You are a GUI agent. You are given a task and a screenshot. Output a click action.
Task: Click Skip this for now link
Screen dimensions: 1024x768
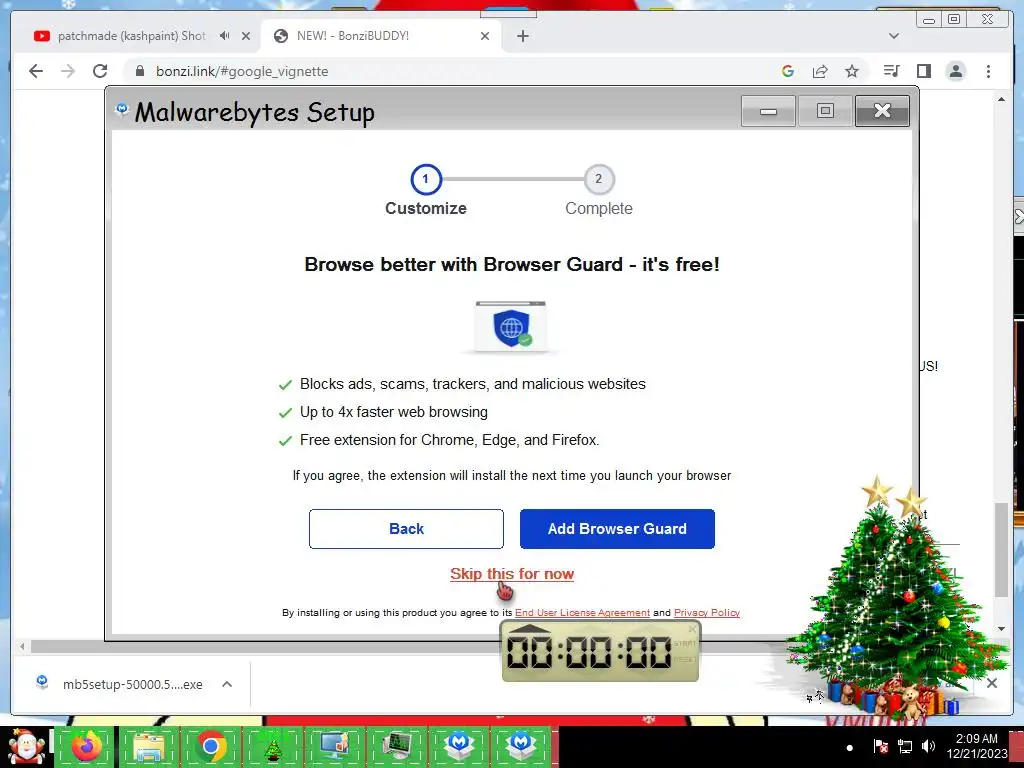(512, 574)
